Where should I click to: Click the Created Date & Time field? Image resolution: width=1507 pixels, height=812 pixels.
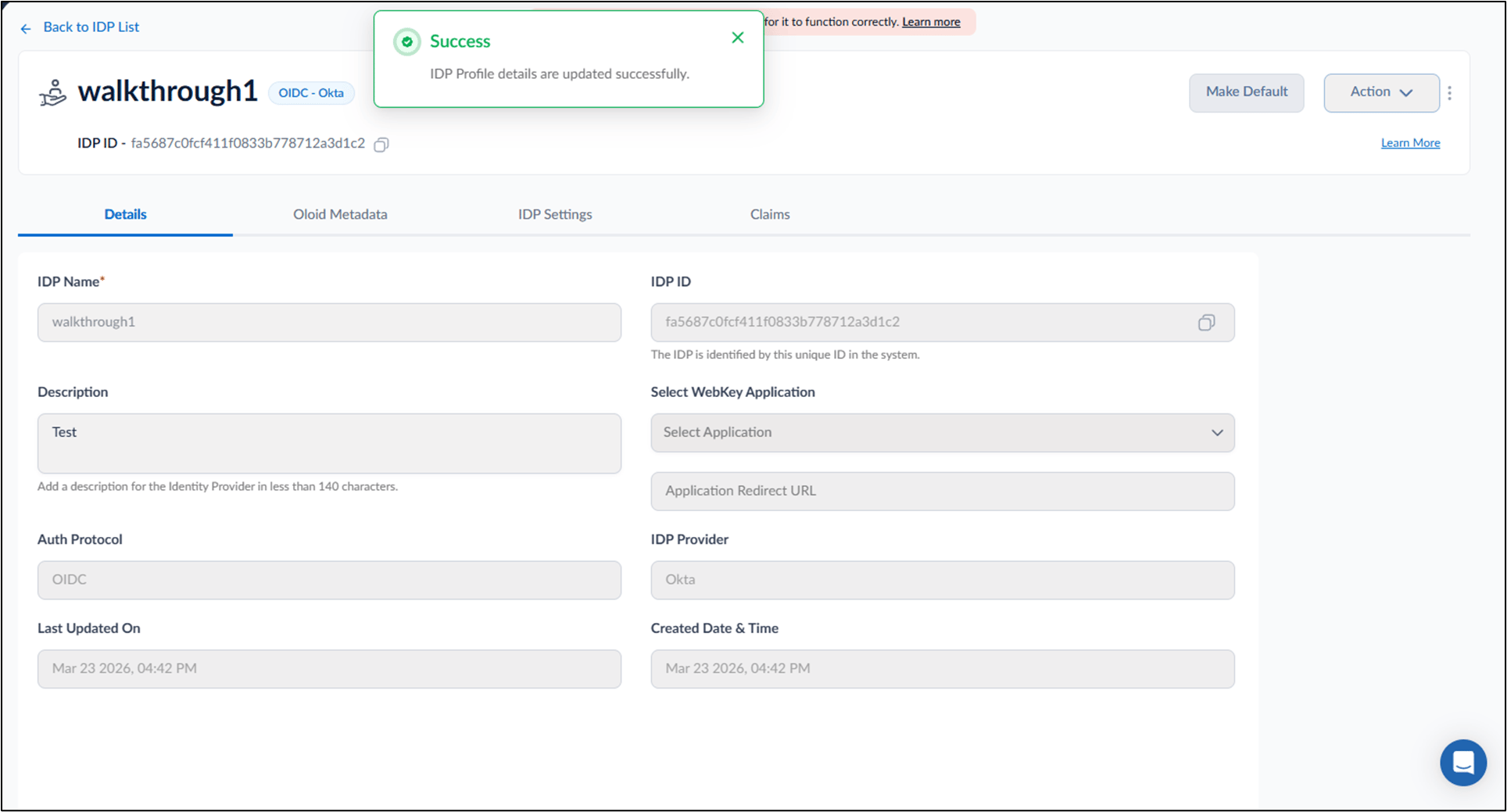click(x=943, y=669)
